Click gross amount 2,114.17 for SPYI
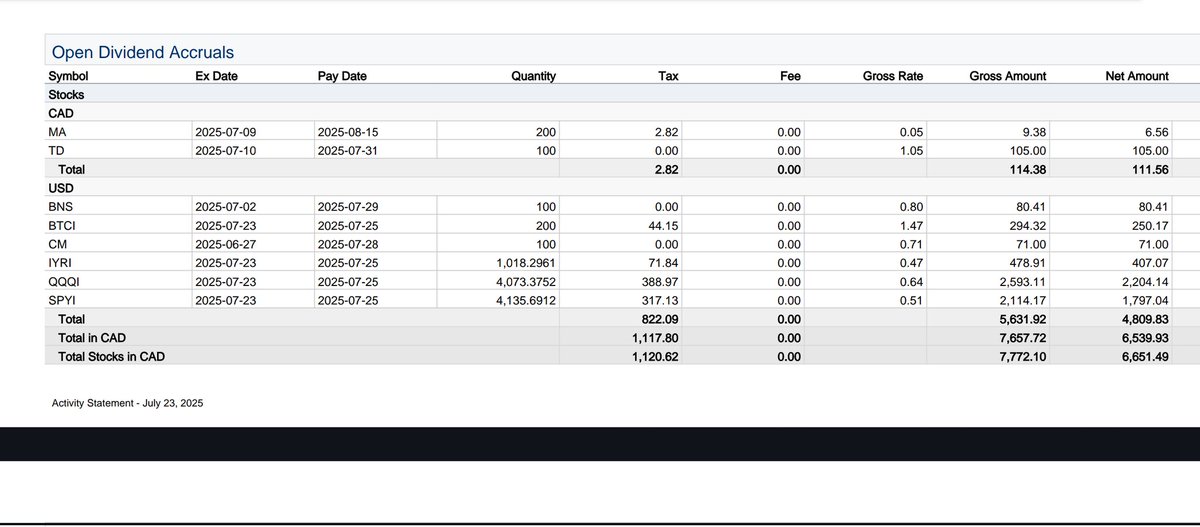This screenshot has width=1200, height=527. click(x=1024, y=300)
